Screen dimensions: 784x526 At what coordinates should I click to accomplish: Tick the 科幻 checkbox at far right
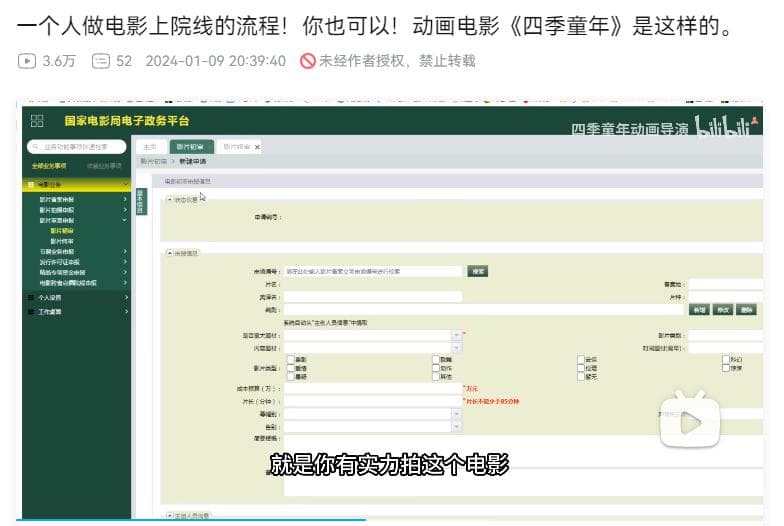[725, 358]
